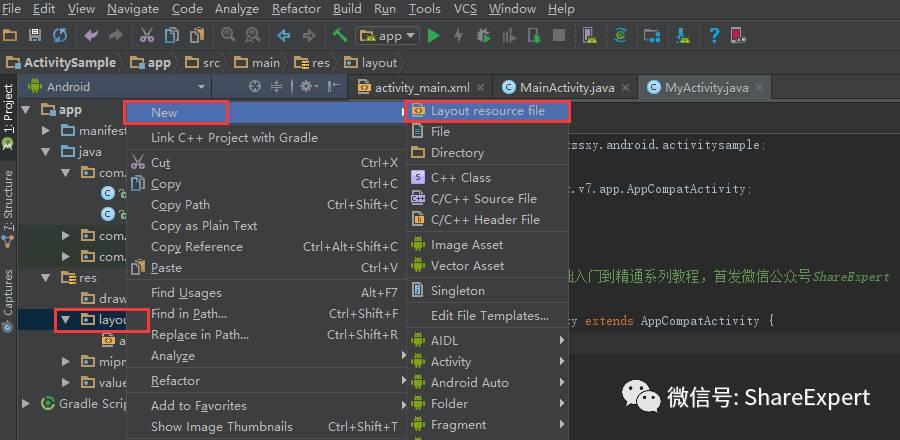Click the Stop square toolbar icon
Screen dimensions: 900x440
tap(558, 36)
